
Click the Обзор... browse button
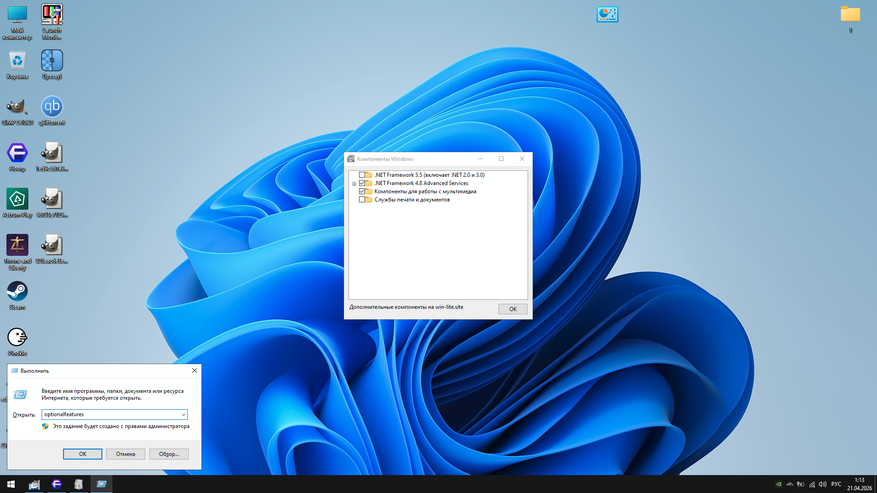coord(168,454)
